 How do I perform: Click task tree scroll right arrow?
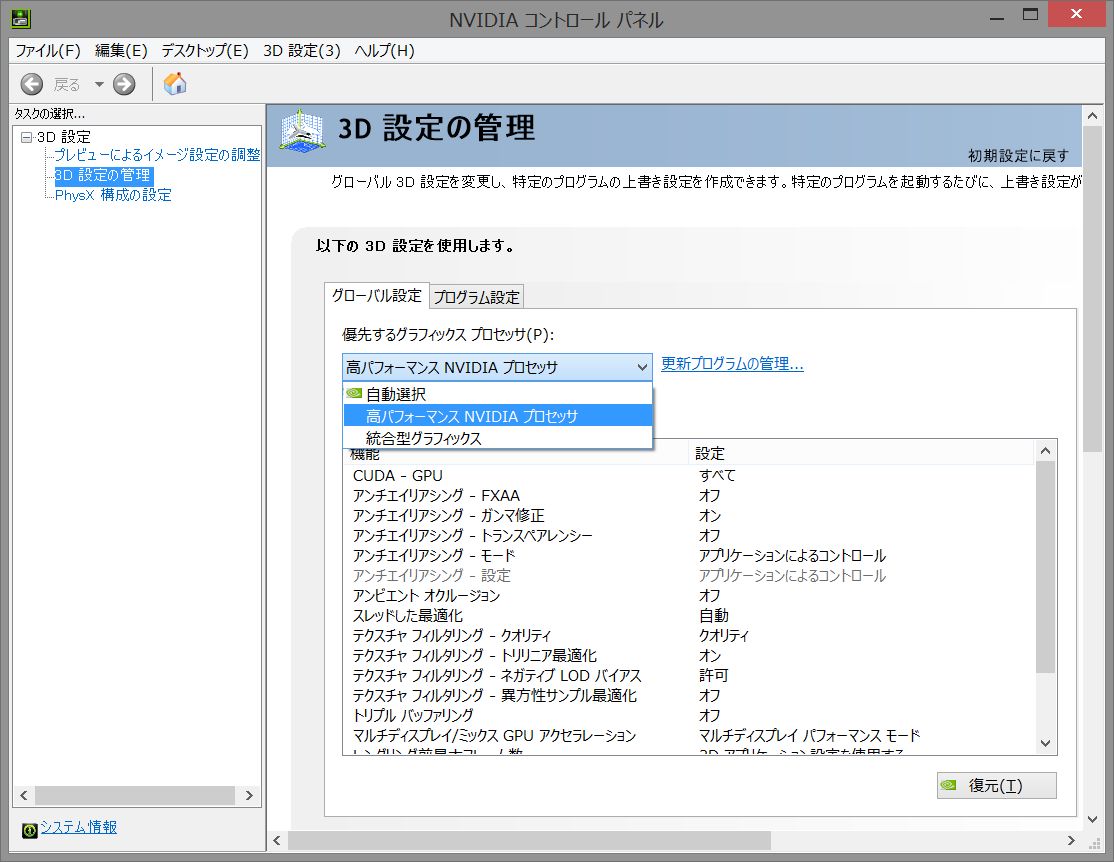[249, 795]
